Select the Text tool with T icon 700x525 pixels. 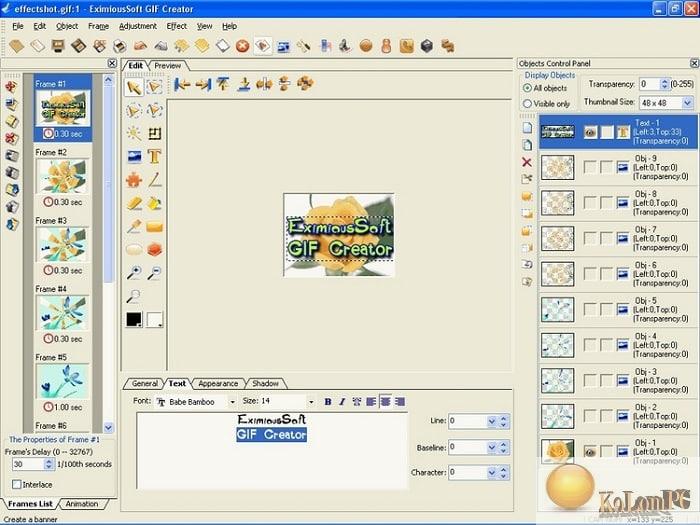point(154,157)
